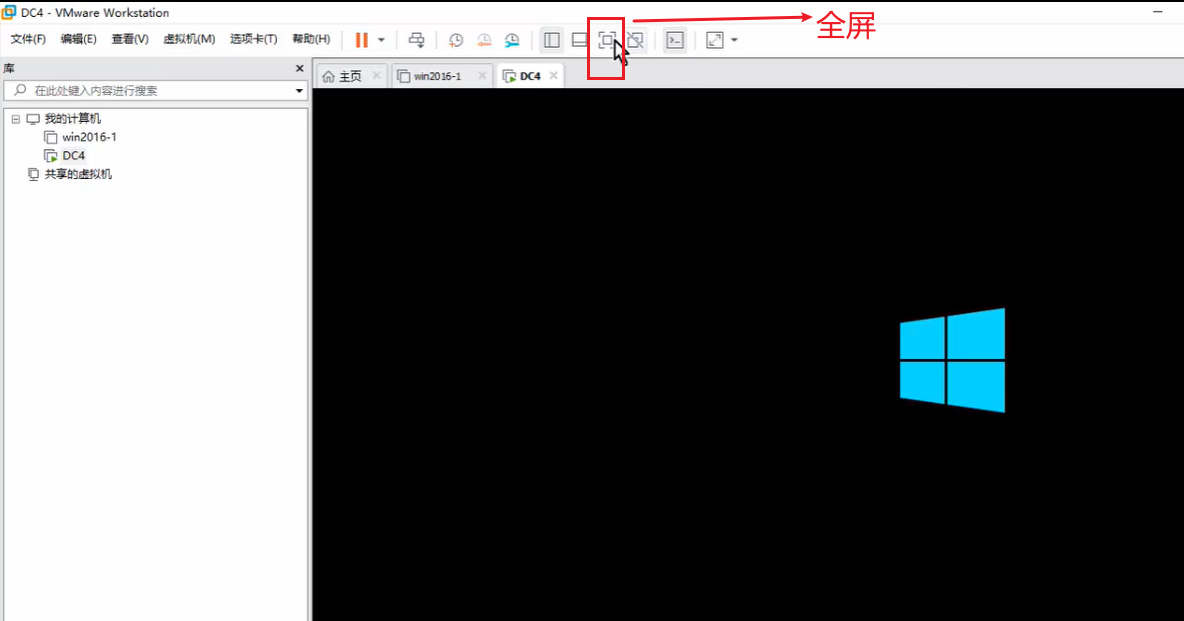Click inside the DC4 guest display
Viewport: 1184px width, 621px height.
coord(748,354)
